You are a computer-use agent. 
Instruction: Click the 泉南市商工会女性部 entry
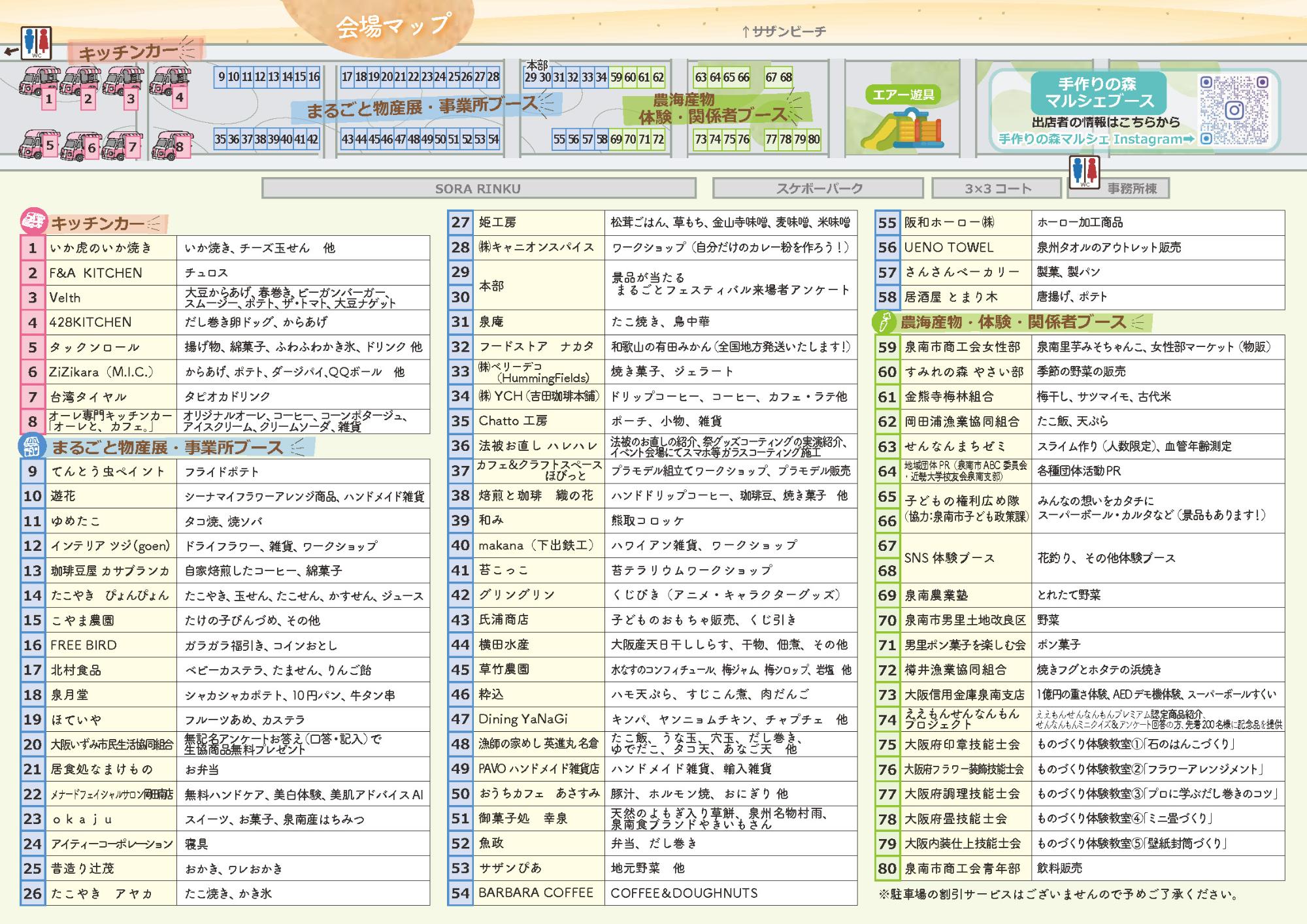pos(962,346)
